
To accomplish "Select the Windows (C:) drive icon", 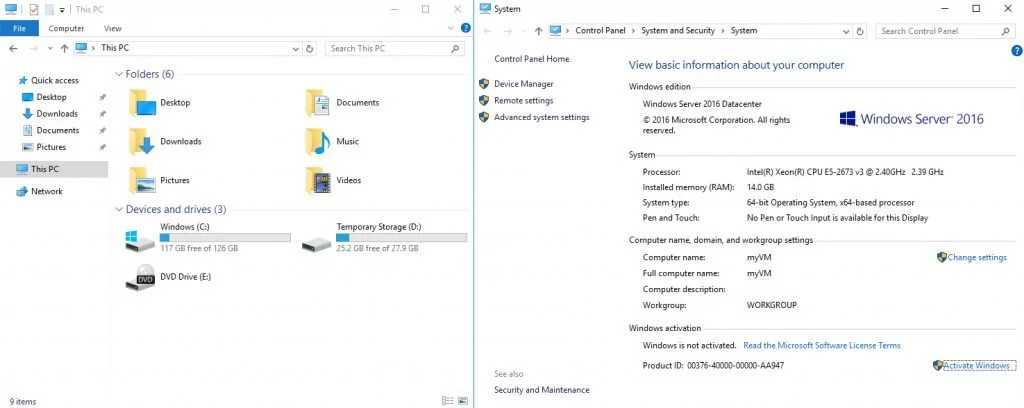I will [140, 240].
